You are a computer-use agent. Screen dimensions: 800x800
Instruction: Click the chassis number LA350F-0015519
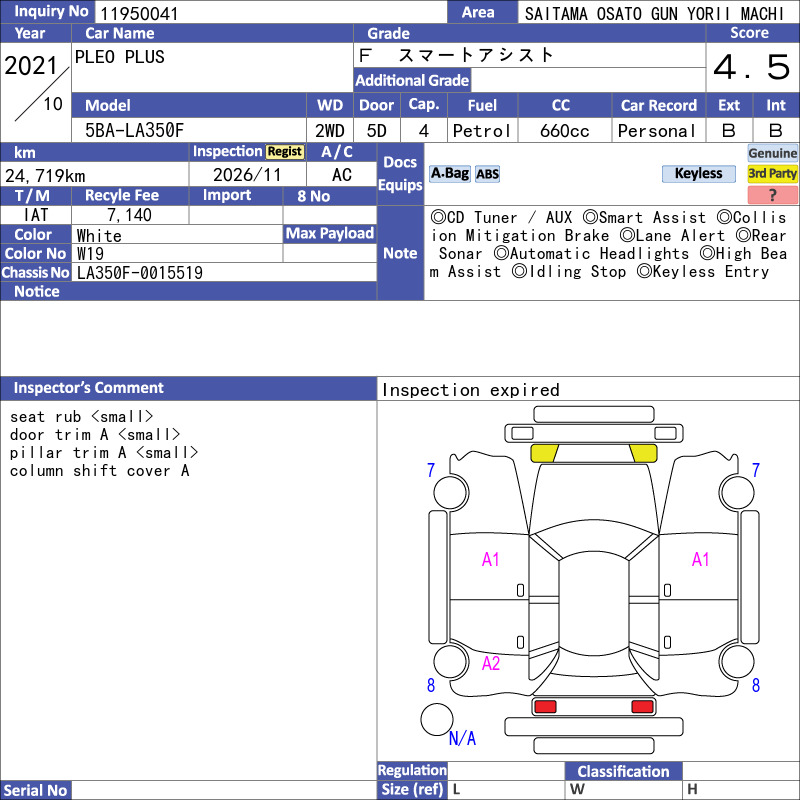point(140,273)
